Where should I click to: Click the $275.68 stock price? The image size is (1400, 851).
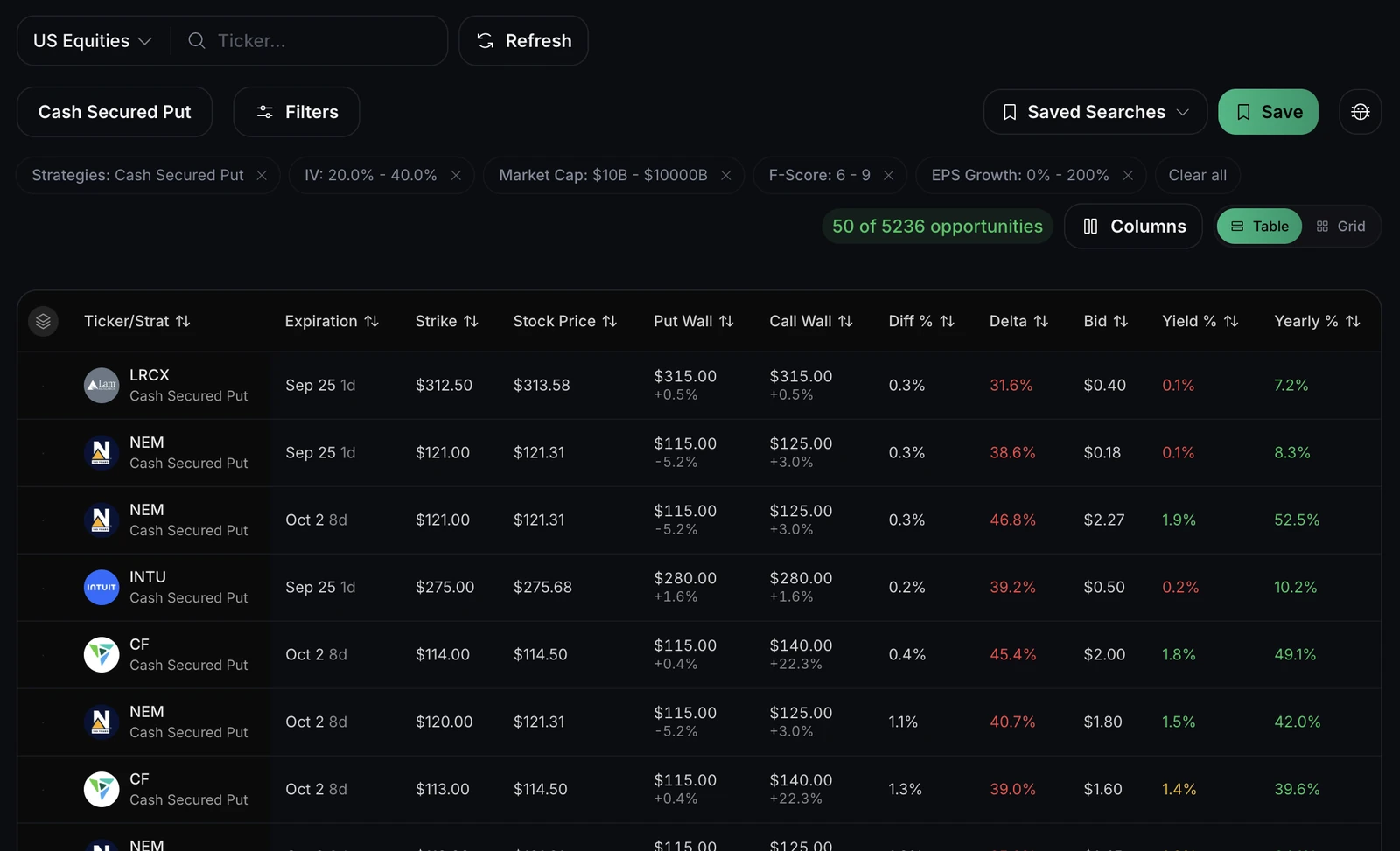pyautogui.click(x=542, y=588)
